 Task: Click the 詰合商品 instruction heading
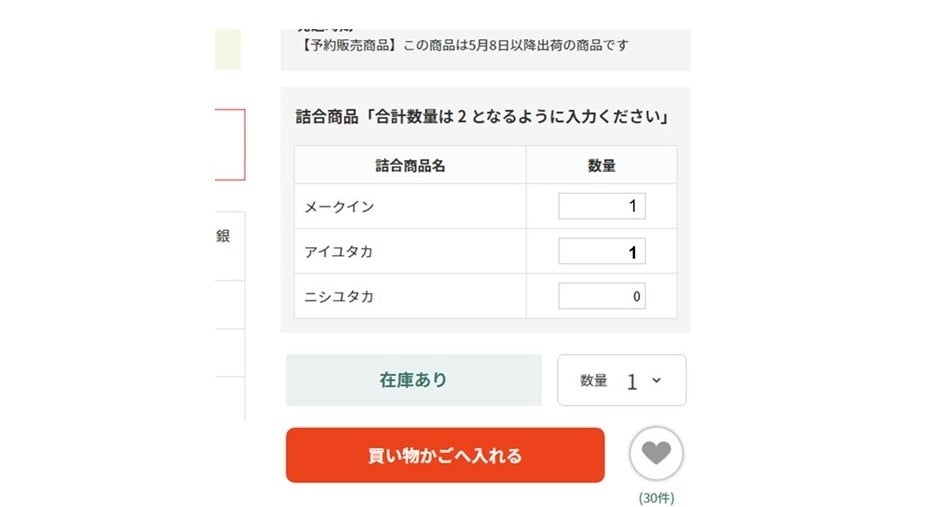pyautogui.click(x=482, y=116)
